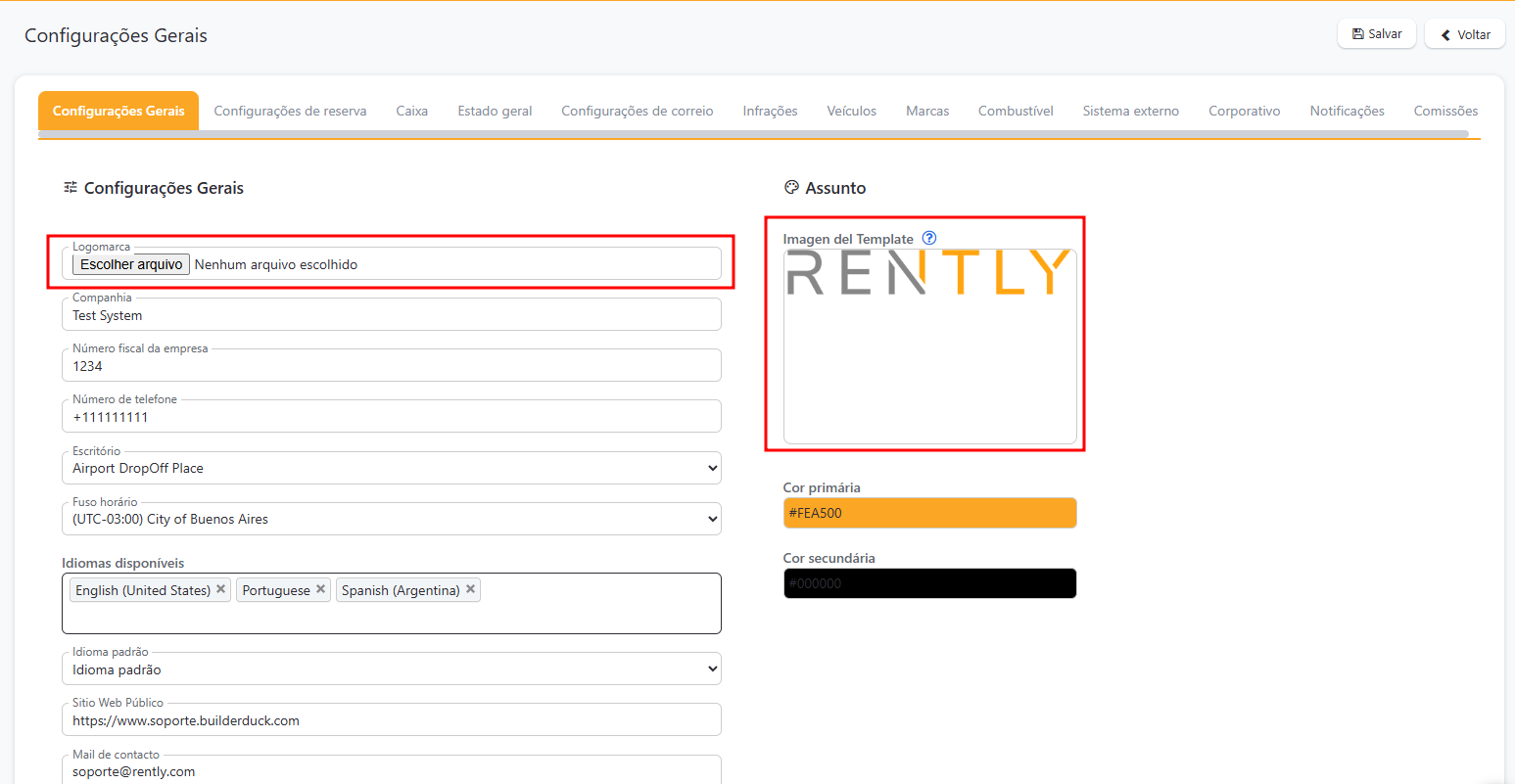The height and width of the screenshot is (784, 1515).
Task: Click the Companhia text field
Action: pos(392,315)
